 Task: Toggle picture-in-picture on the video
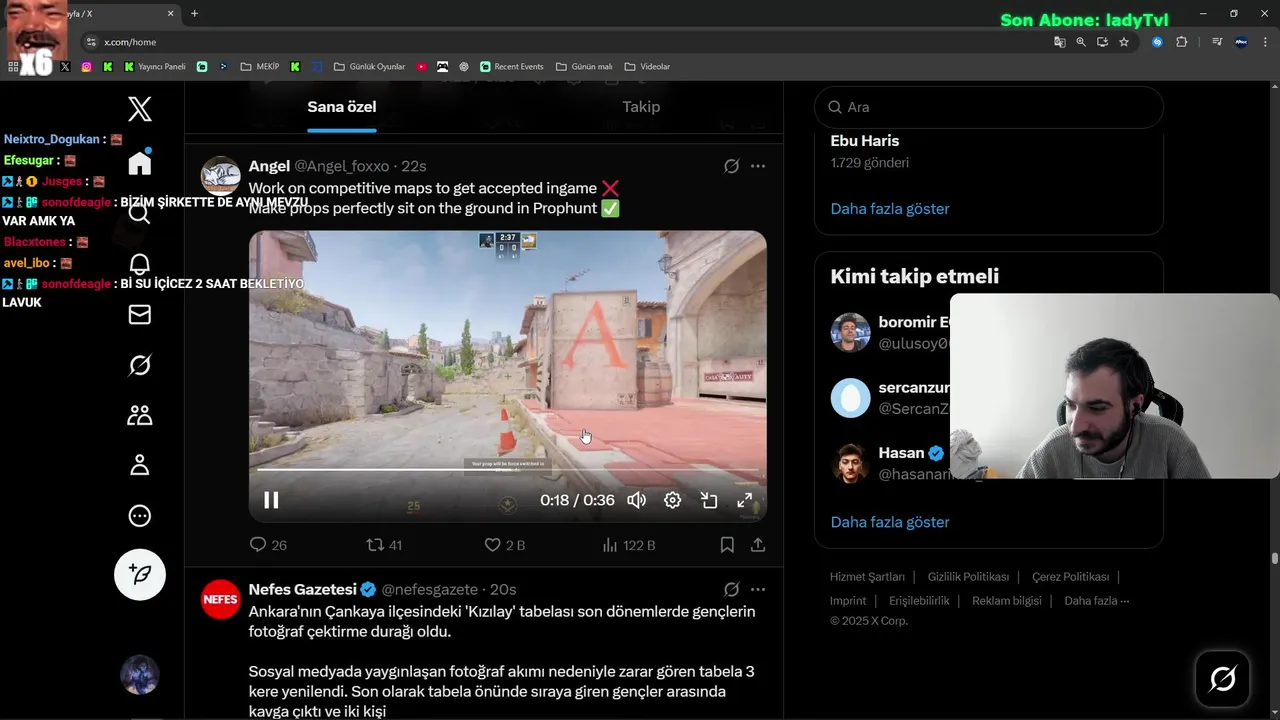pos(709,500)
